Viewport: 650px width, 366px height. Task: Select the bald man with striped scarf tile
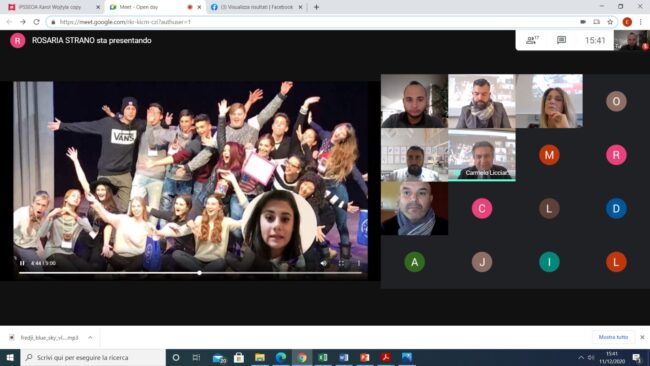click(415, 208)
